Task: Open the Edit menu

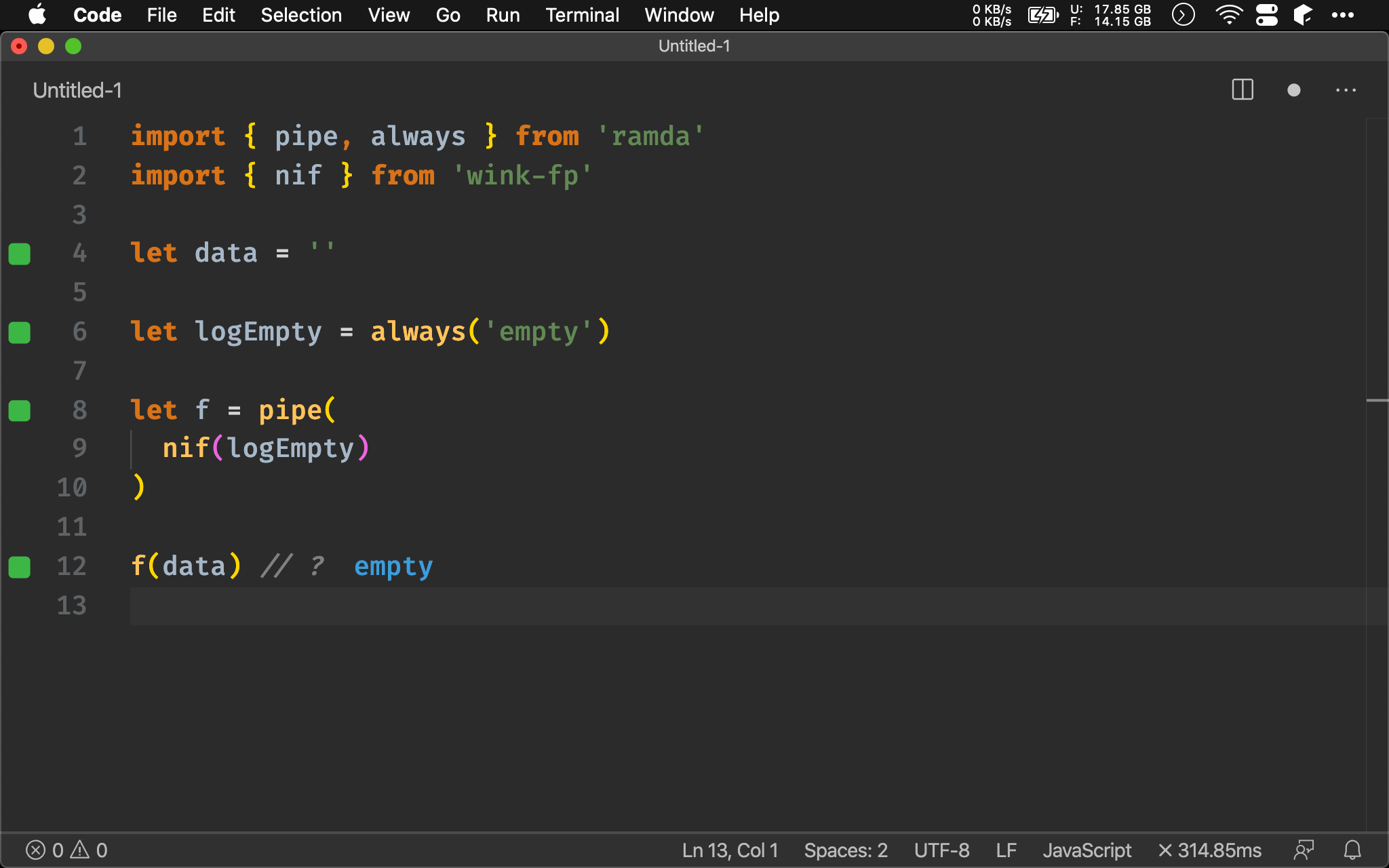Action: tap(218, 15)
